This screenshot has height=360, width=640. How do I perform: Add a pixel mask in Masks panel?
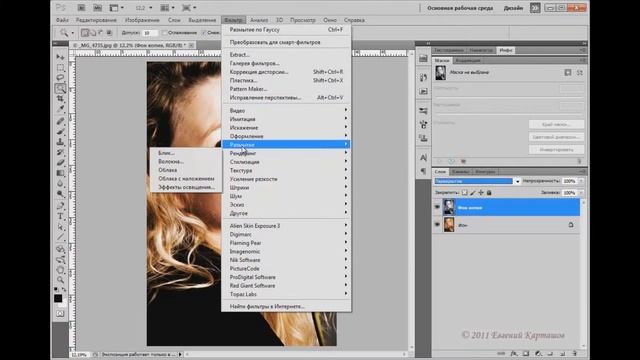(x=568, y=73)
